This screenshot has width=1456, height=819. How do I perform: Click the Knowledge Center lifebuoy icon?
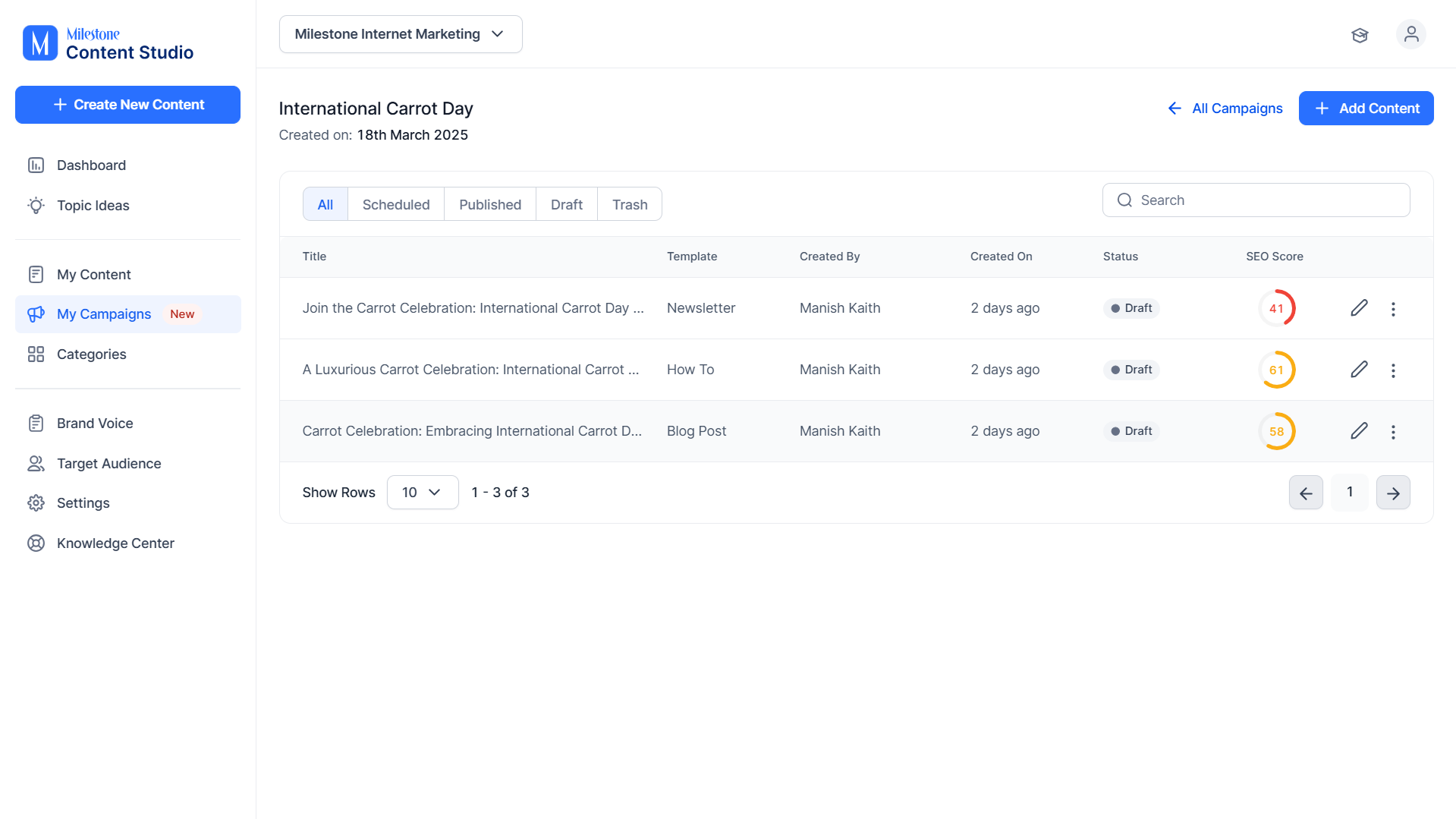[36, 543]
